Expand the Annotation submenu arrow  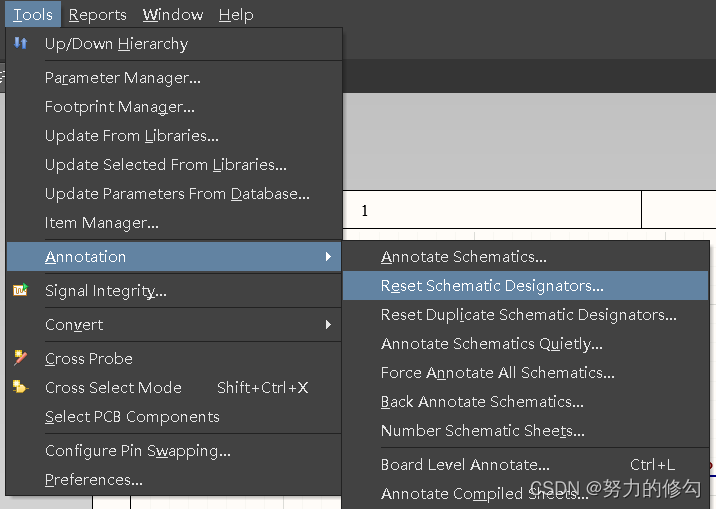pyautogui.click(x=328, y=257)
